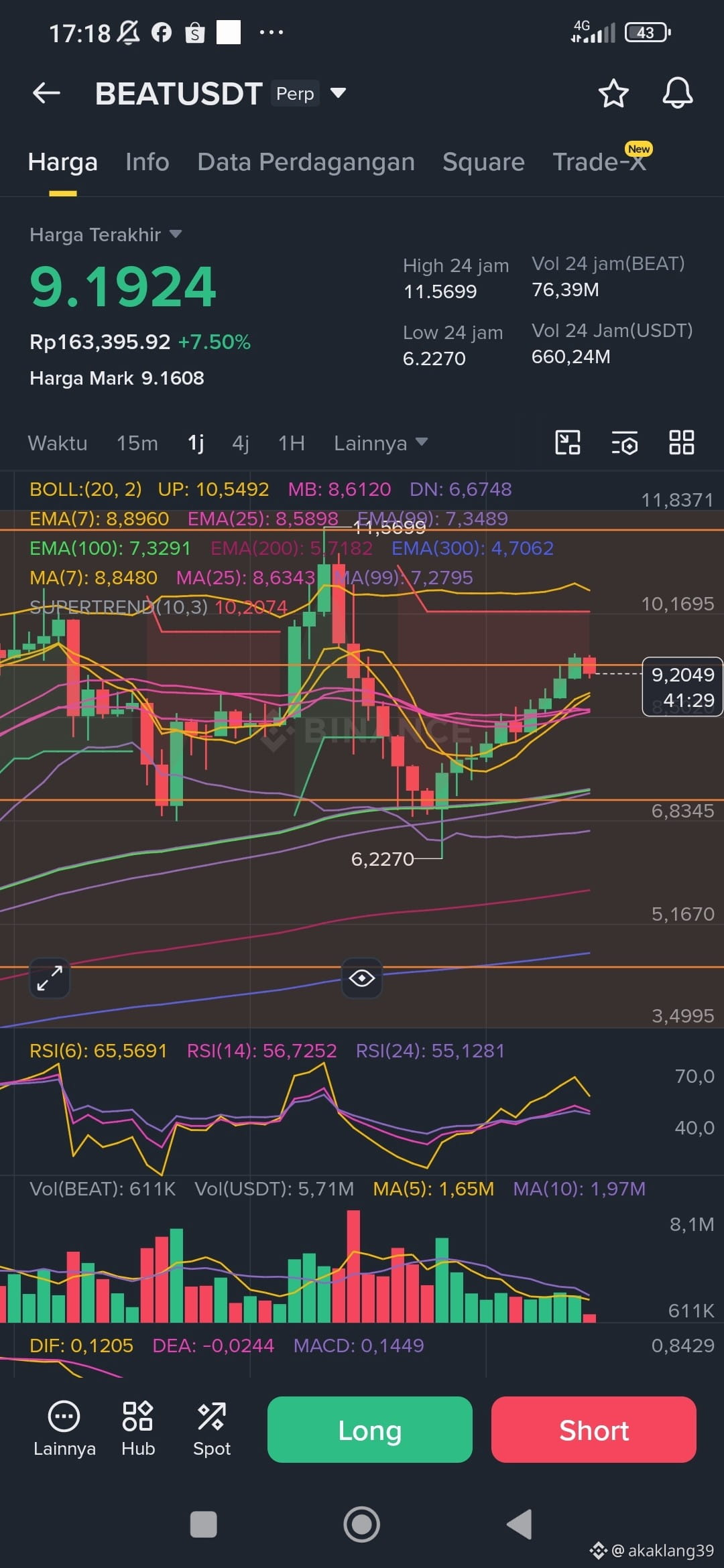This screenshot has width=724, height=1568.
Task: Open chart indicator settings icon
Action: (625, 443)
